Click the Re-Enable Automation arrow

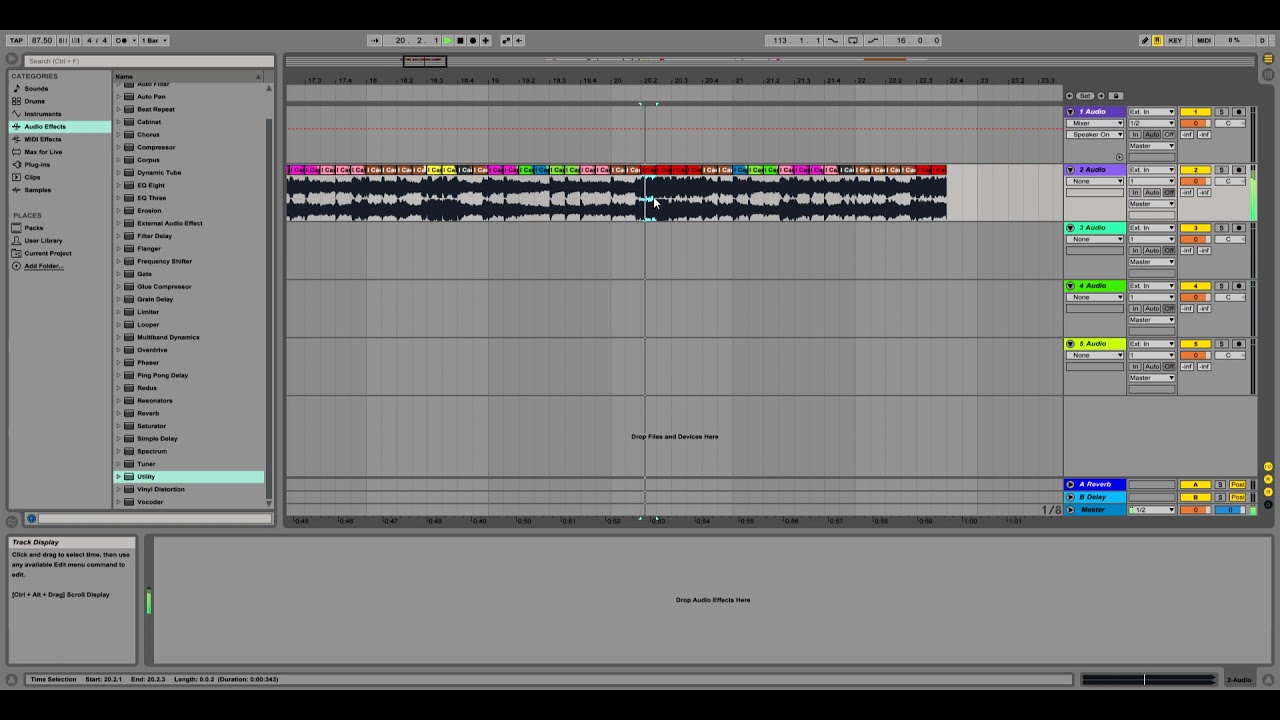coord(519,40)
